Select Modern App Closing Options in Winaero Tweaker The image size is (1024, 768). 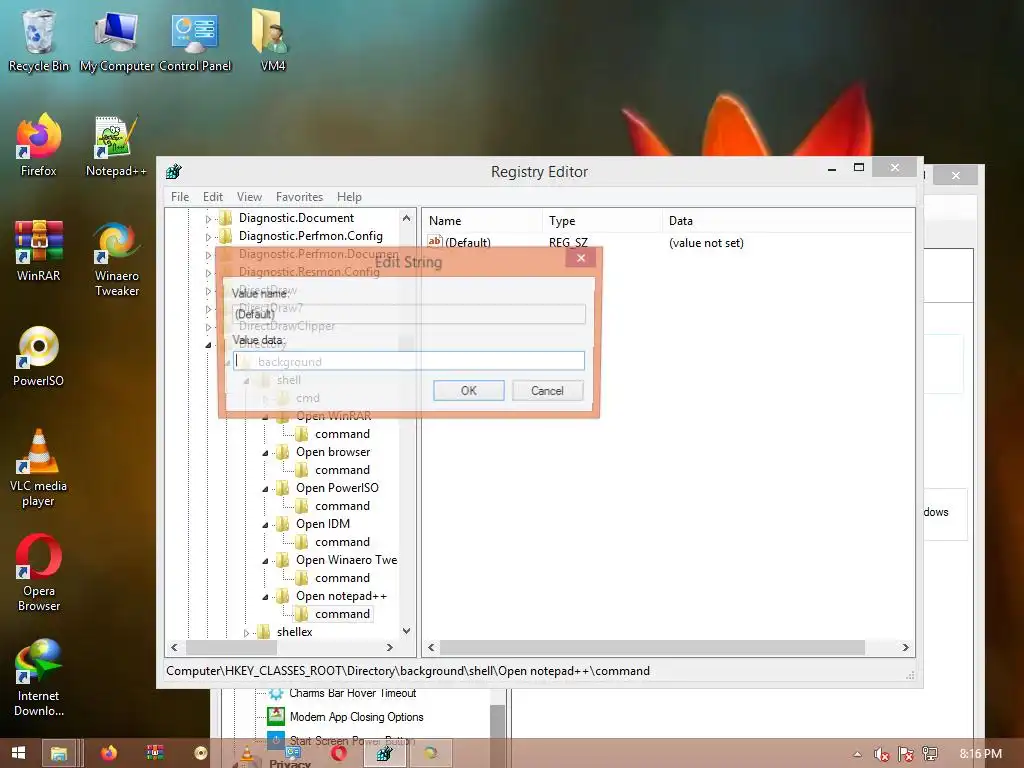357,716
